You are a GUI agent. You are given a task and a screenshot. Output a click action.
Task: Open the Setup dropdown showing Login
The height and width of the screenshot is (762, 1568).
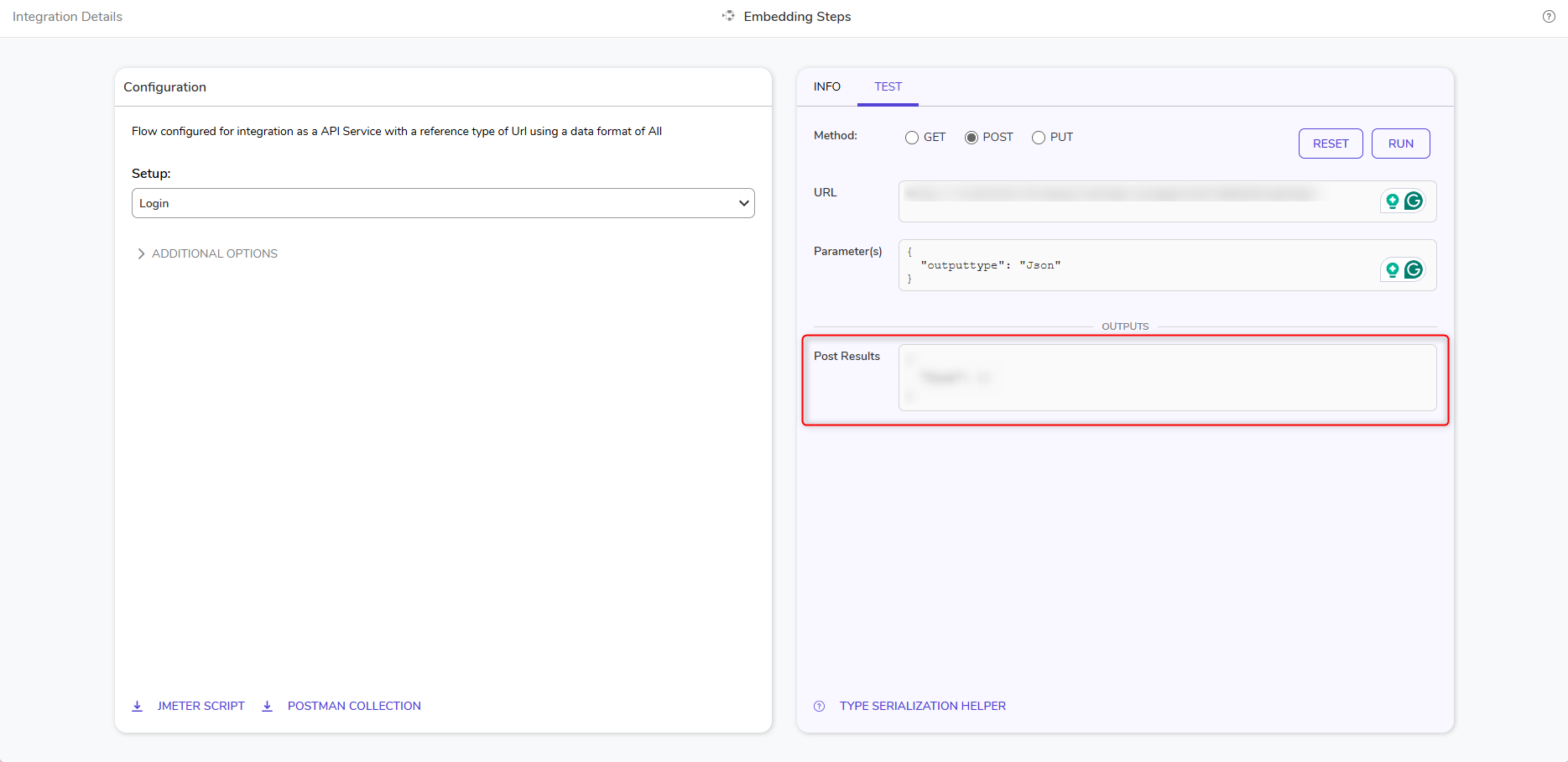point(443,203)
